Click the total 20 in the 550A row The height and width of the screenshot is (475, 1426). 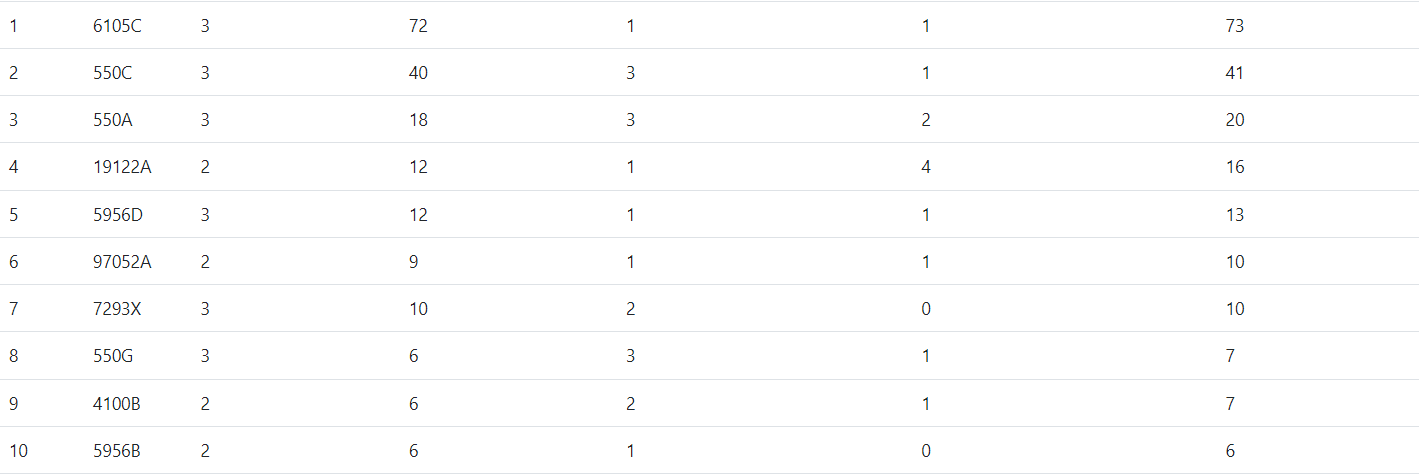[1234, 120]
